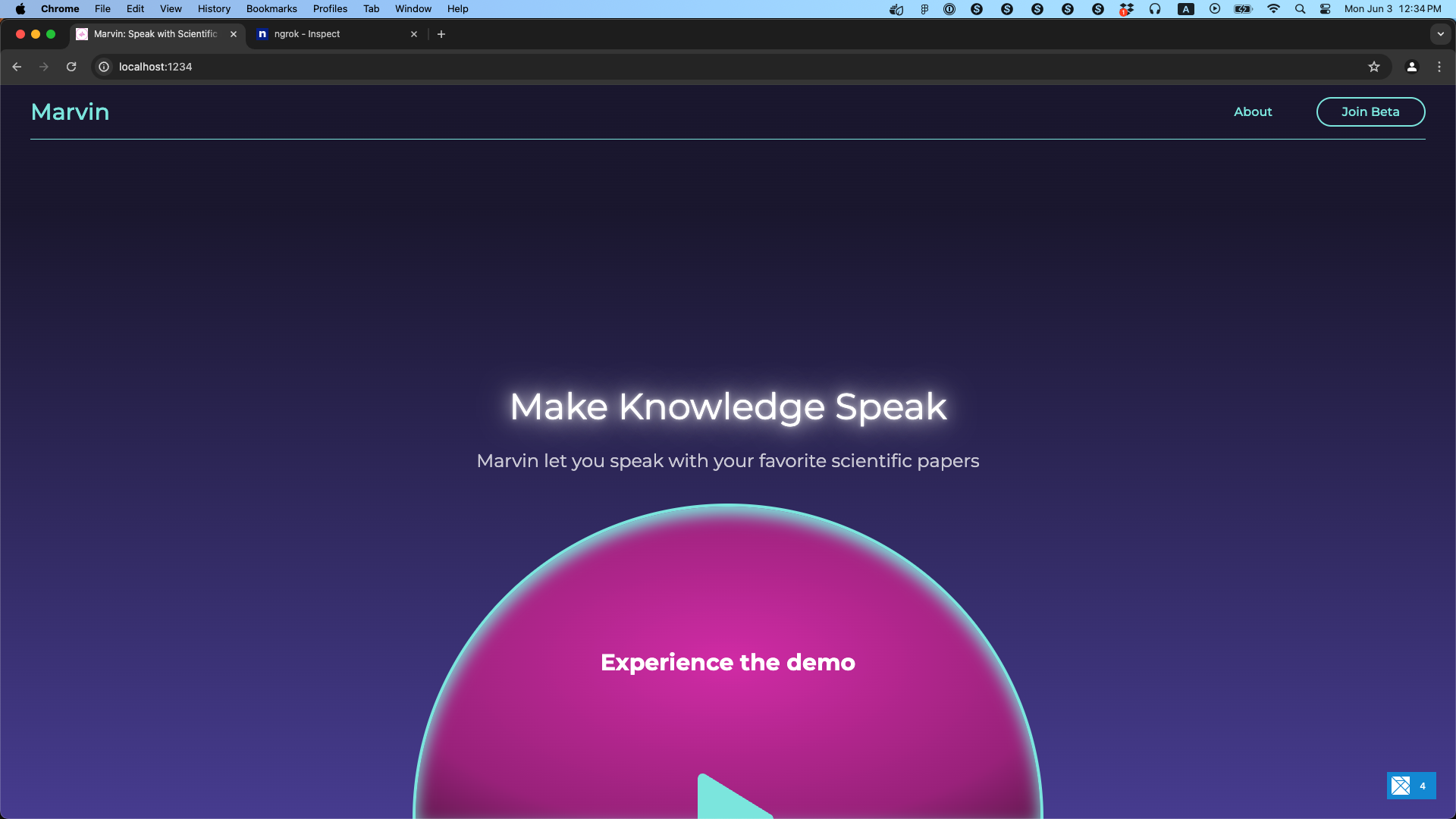Open the About link
Image resolution: width=1456 pixels, height=819 pixels.
coord(1252,111)
